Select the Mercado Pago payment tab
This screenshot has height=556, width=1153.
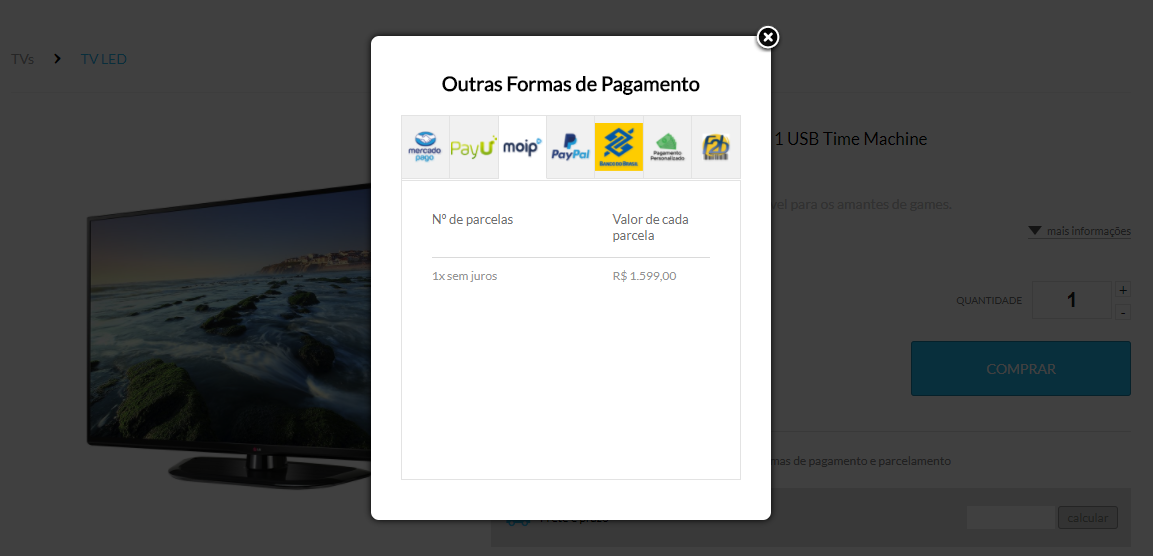tap(425, 147)
